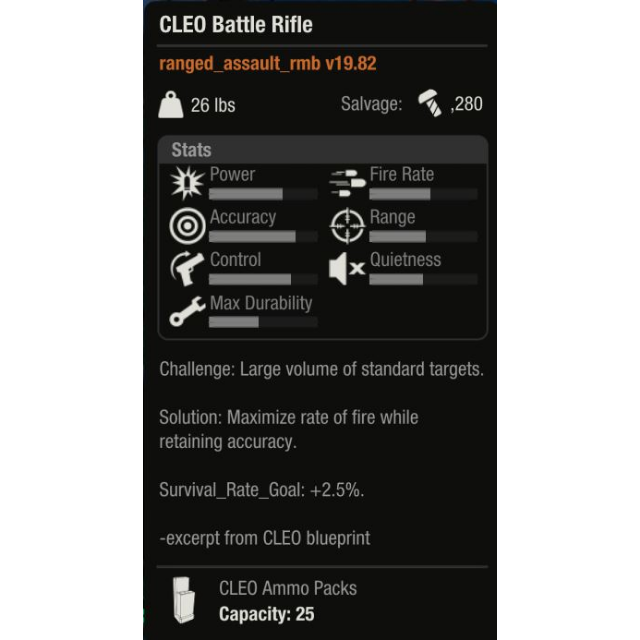This screenshot has height=640, width=640.
Task: Click the CLEO Ammo Packs label
Action: [288, 588]
